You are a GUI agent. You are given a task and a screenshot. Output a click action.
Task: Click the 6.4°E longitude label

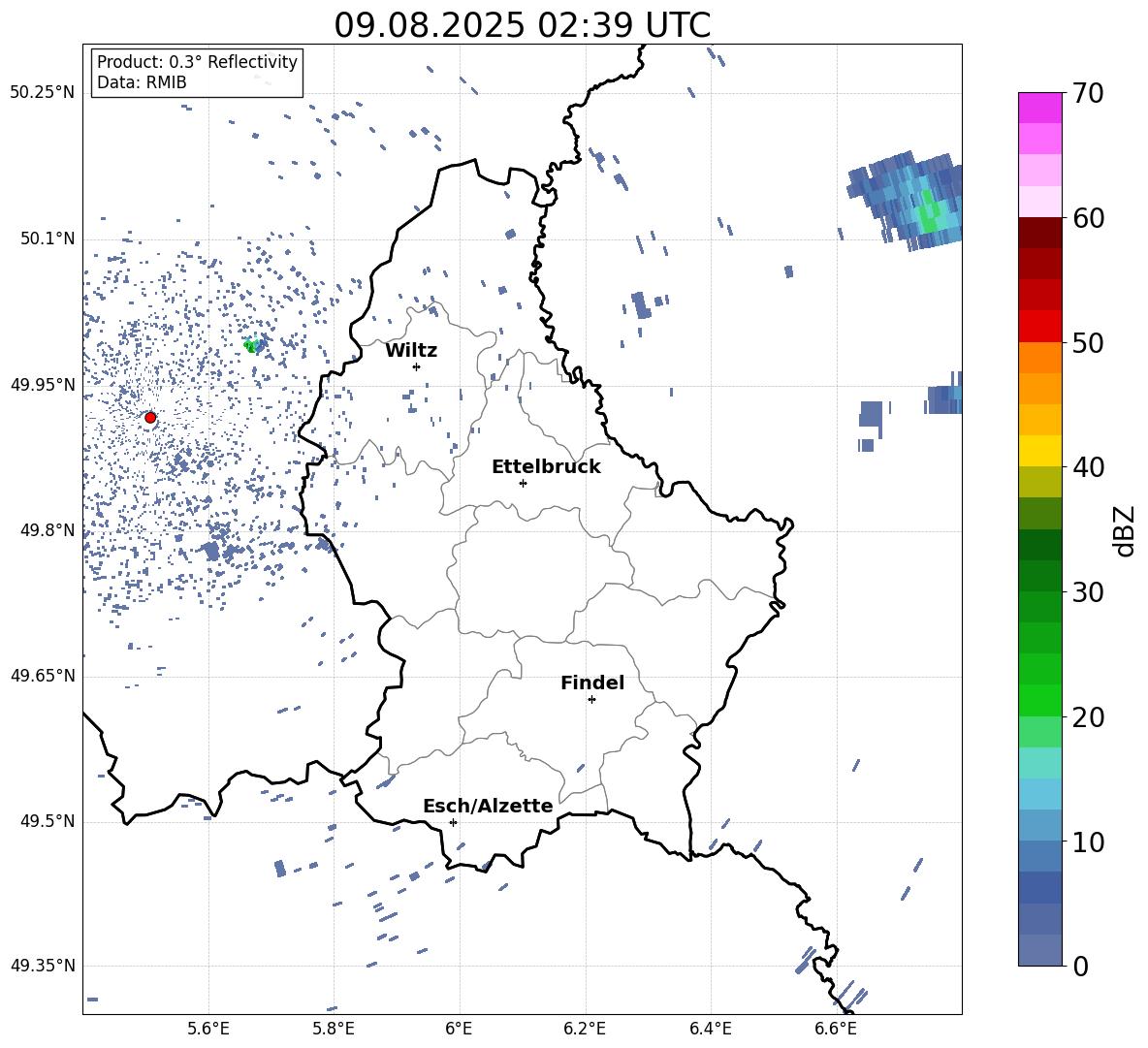[710, 1029]
